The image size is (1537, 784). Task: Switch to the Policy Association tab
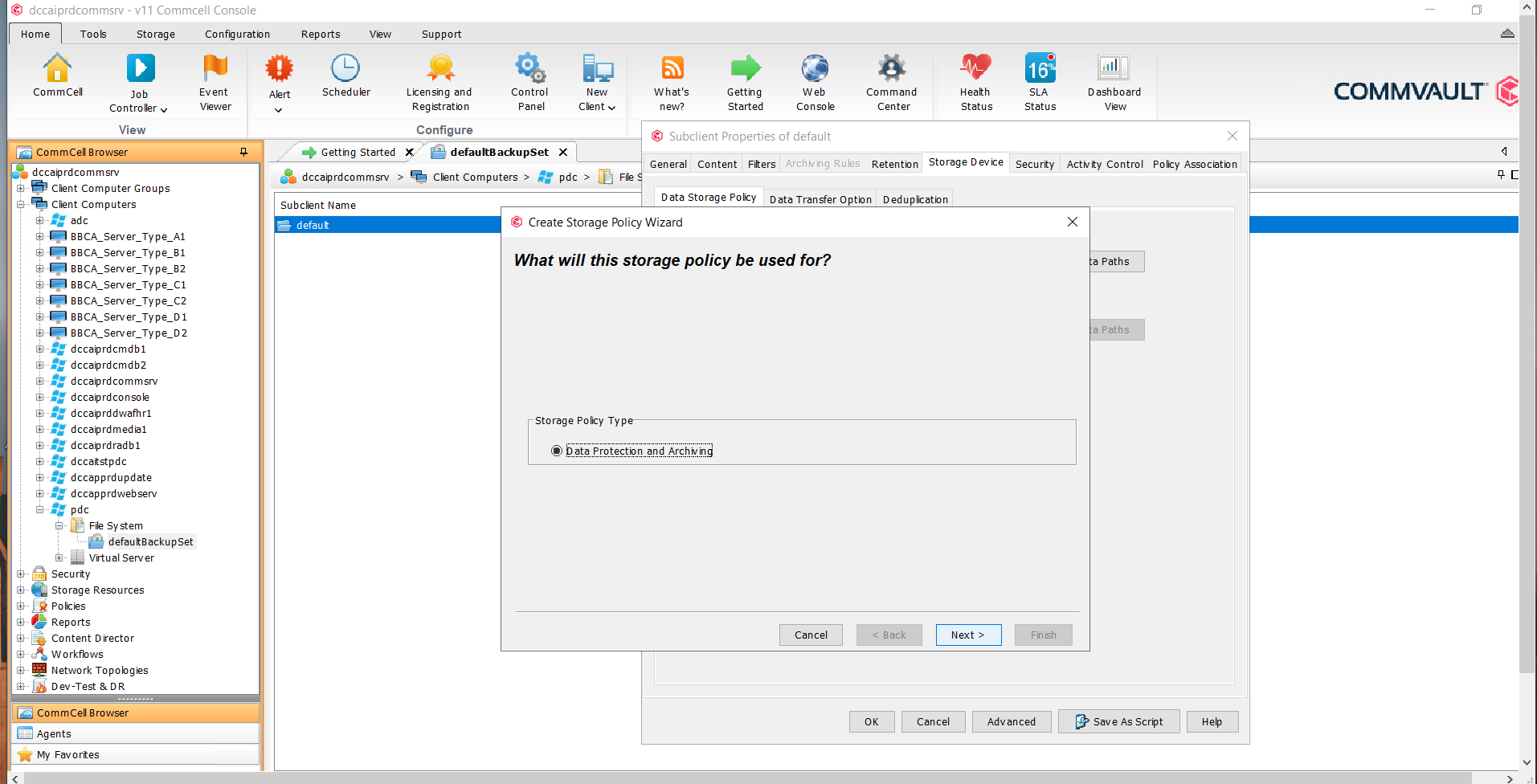click(1195, 164)
